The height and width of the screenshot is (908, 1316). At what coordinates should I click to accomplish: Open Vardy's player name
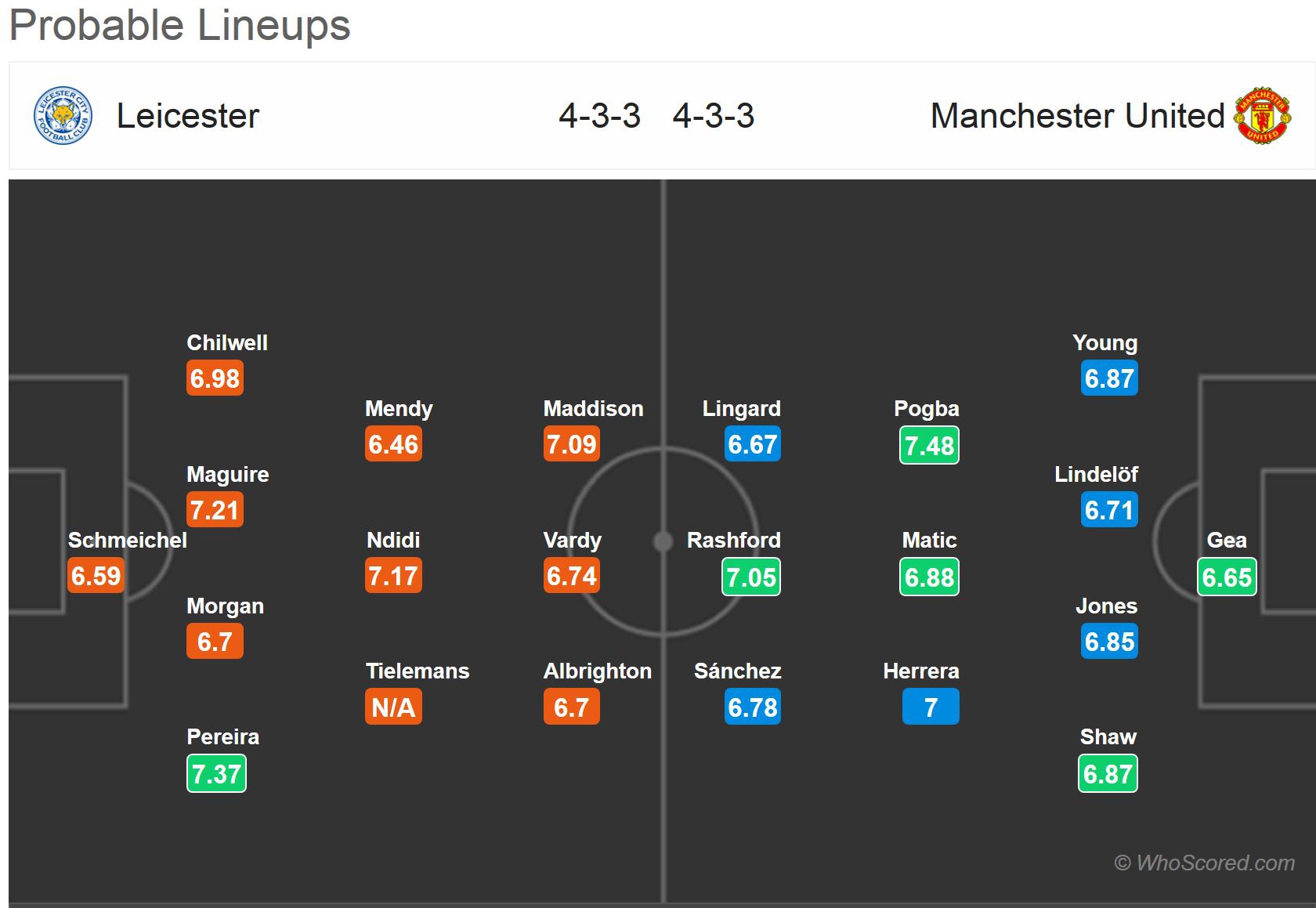pyautogui.click(x=573, y=540)
